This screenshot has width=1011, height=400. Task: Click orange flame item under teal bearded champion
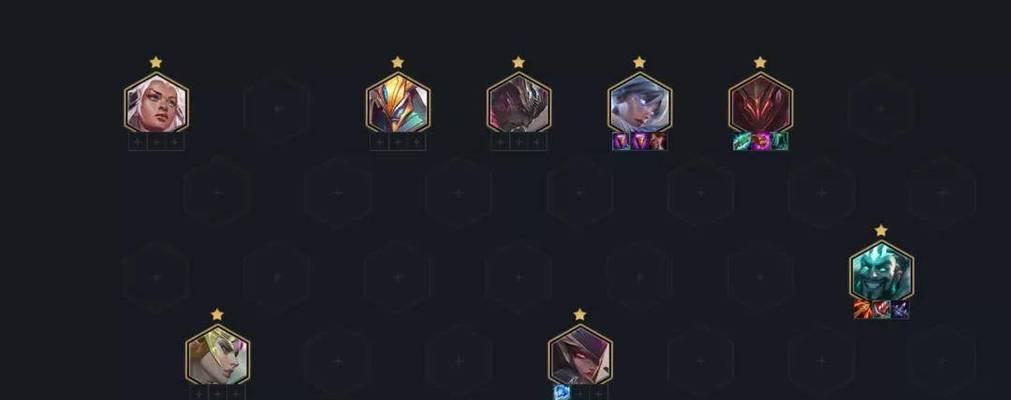click(x=863, y=310)
